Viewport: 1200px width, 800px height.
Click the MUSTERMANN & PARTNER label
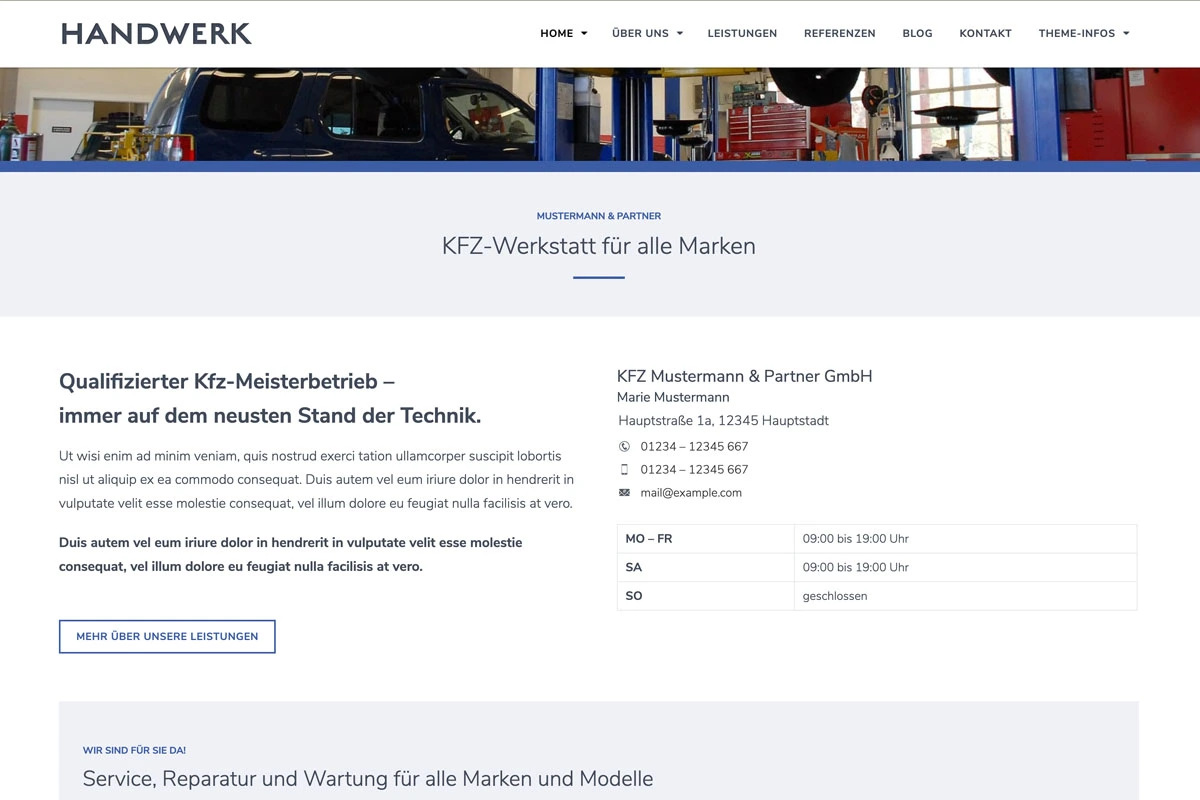[x=598, y=215]
